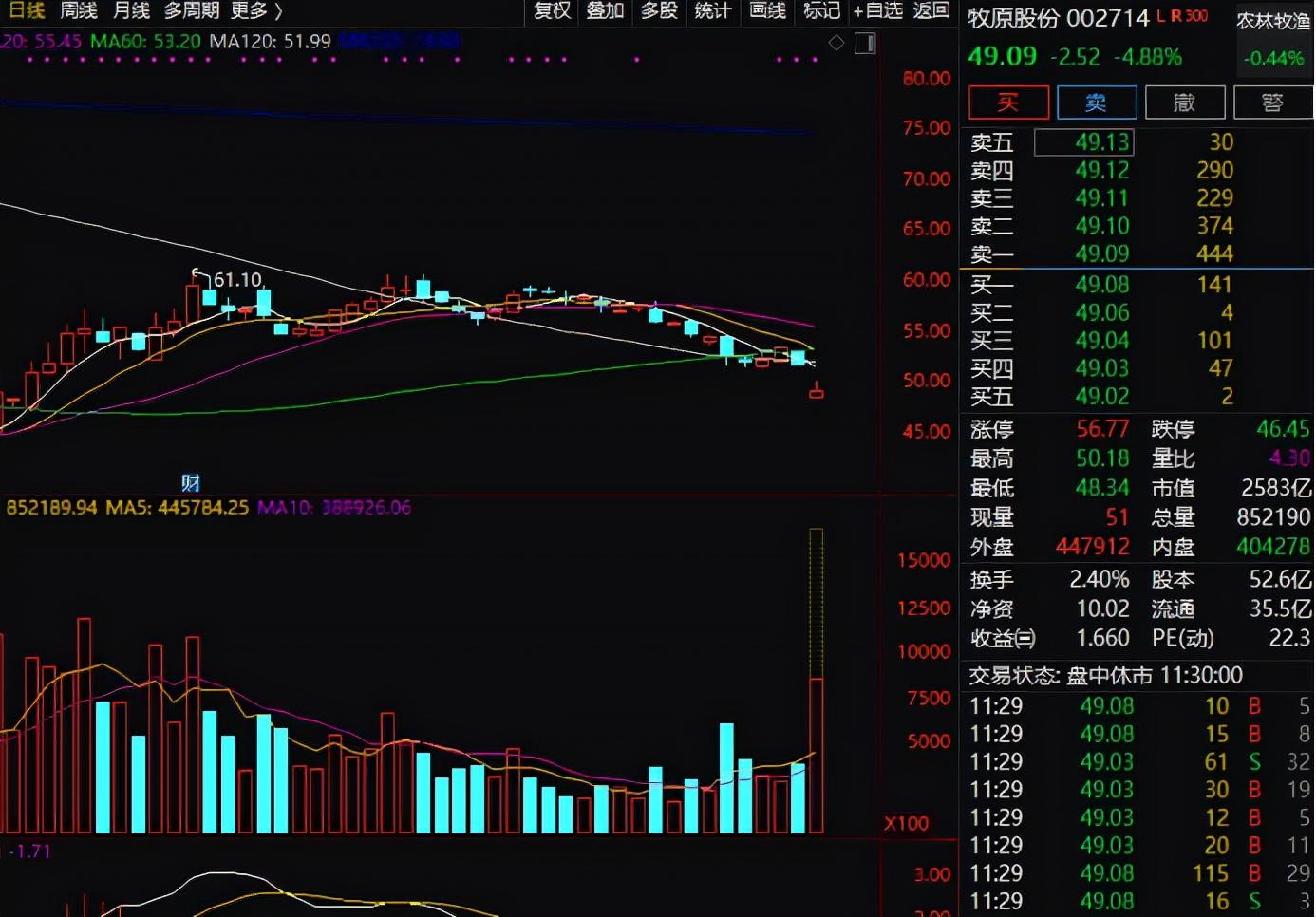Switch to the 周线 weekly chart tab
This screenshot has height=917, width=1316.
[x=79, y=11]
